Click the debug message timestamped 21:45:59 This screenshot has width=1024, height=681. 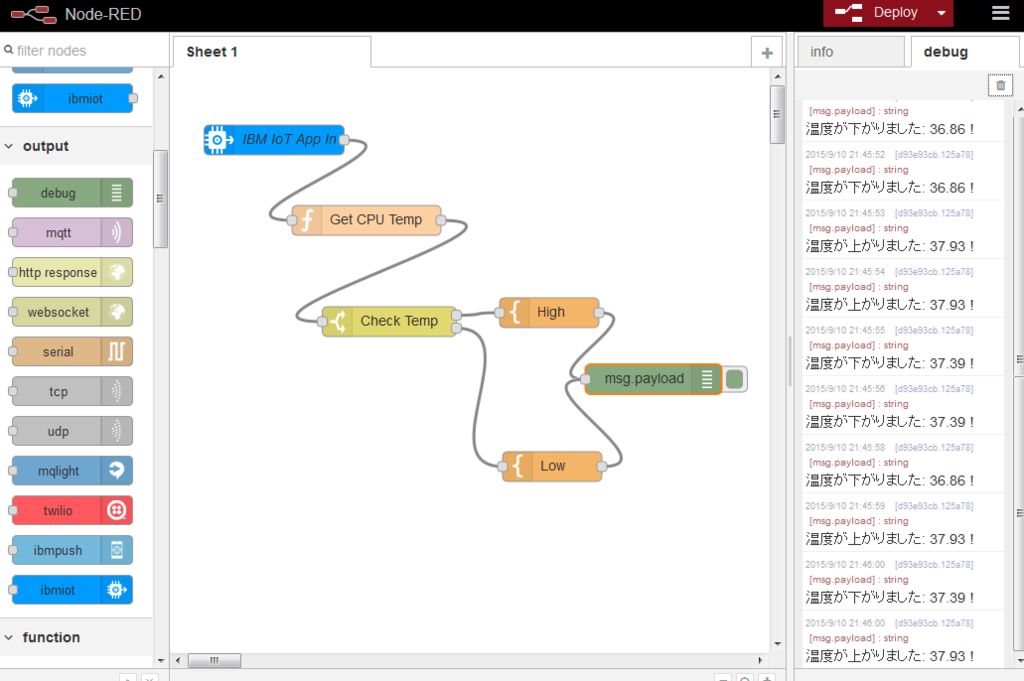[x=903, y=522]
